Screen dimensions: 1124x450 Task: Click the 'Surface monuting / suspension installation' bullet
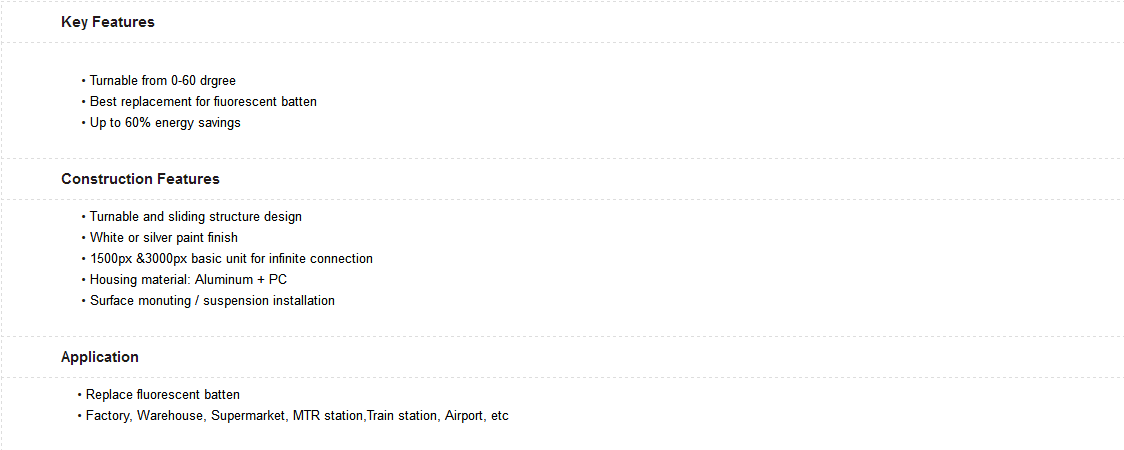pyautogui.click(x=212, y=300)
